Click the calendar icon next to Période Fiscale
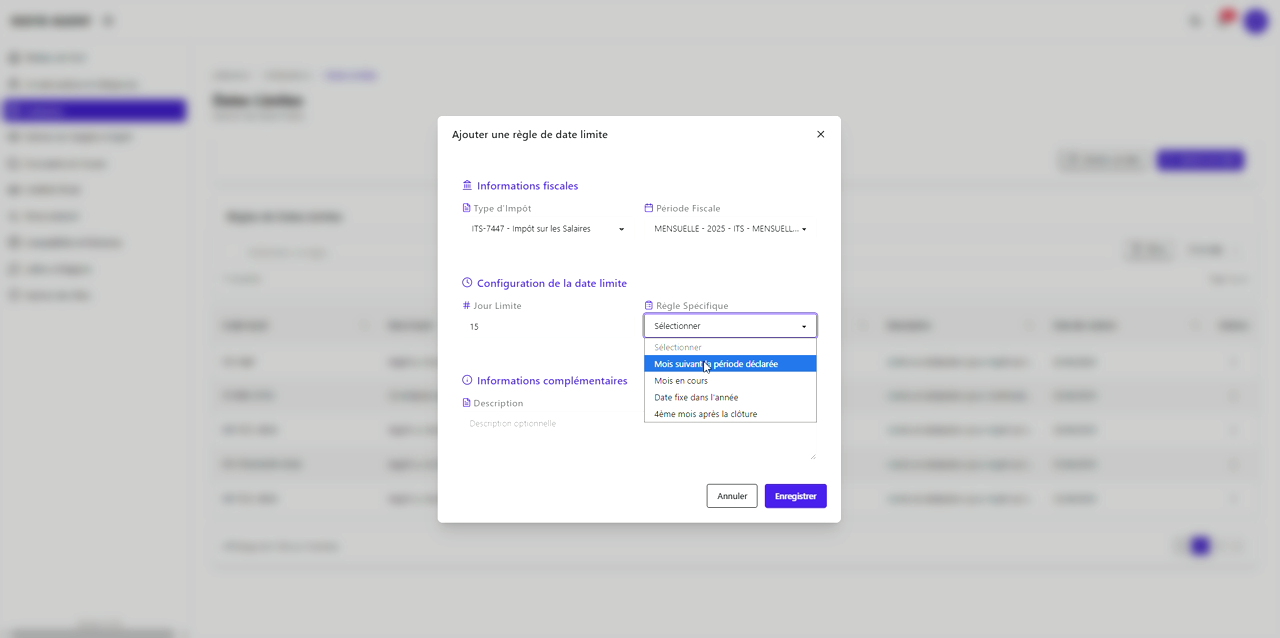1280x638 pixels. (649, 208)
